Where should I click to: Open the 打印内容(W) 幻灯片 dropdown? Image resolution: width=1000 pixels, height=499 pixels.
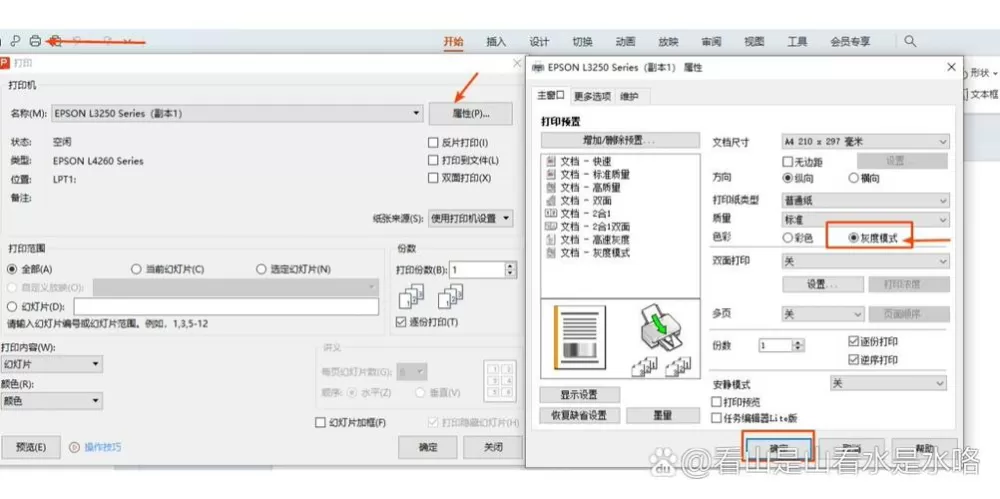(51, 364)
